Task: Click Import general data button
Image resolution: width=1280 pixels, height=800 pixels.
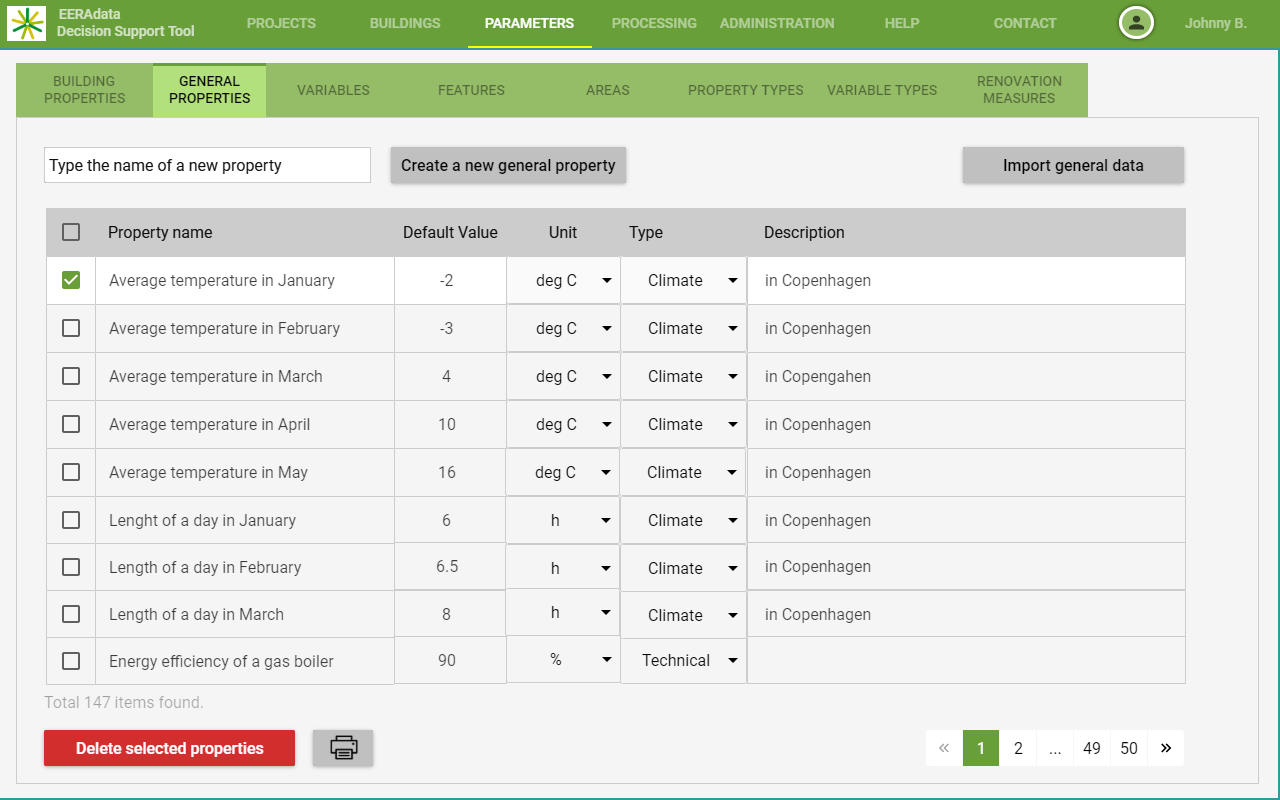Action: (1073, 165)
